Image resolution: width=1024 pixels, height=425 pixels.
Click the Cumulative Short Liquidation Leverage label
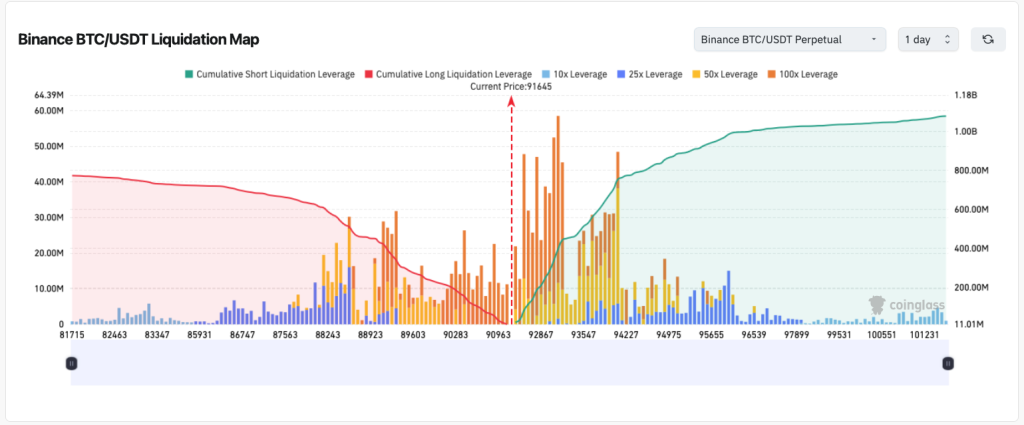(x=275, y=74)
